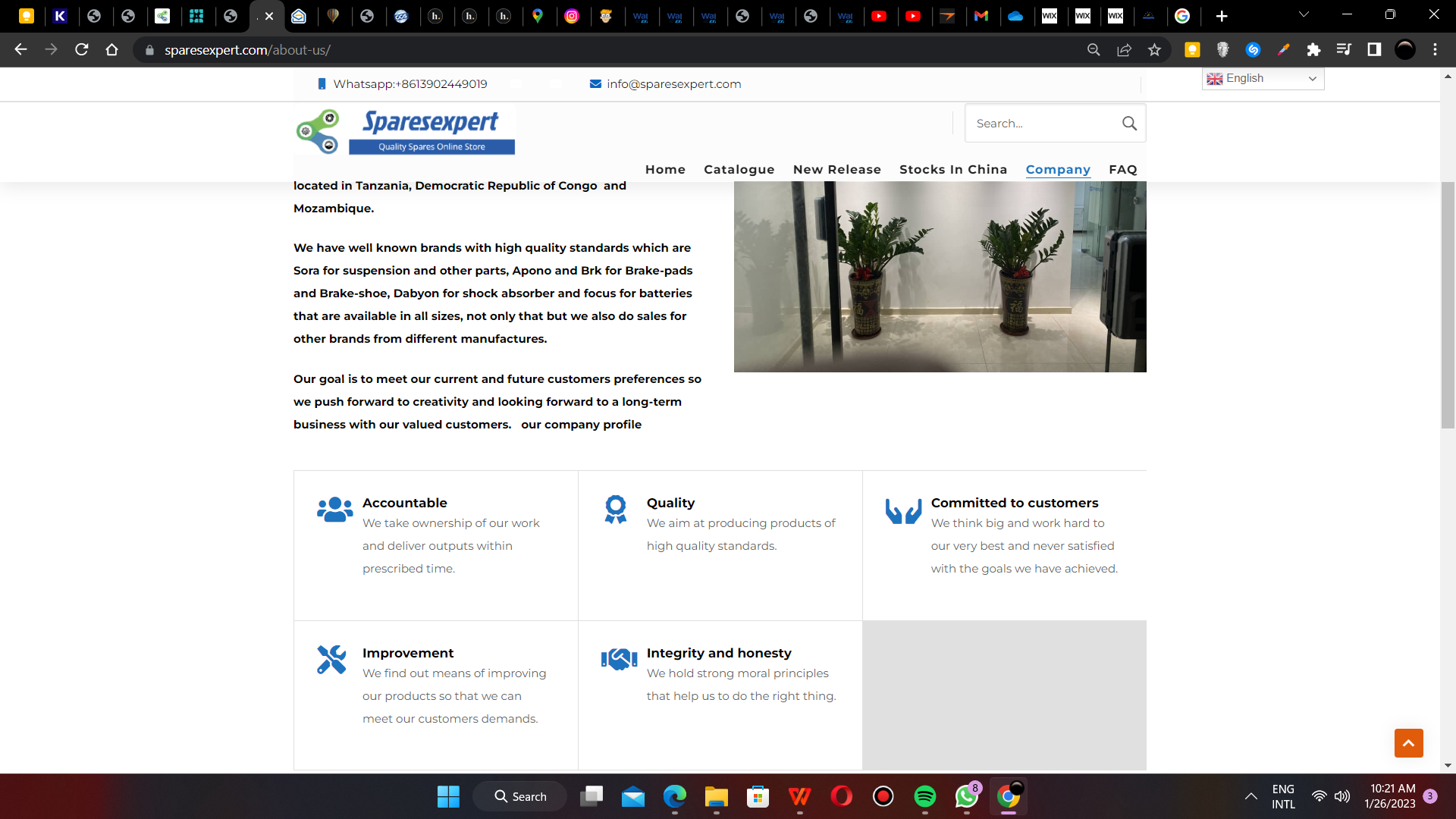This screenshot has width=1456, height=819.
Task: Open the Catalogue menu item
Action: 739,170
